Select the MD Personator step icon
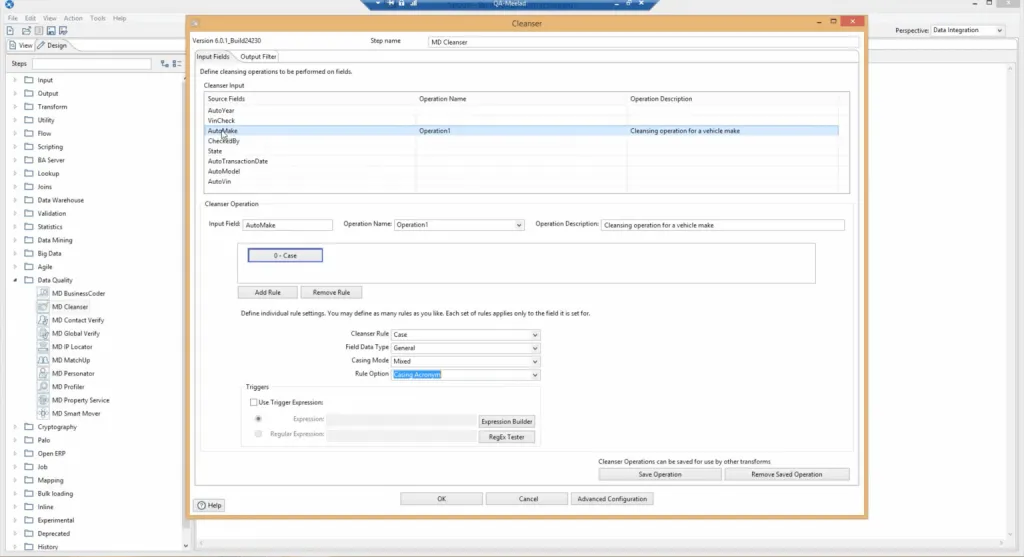Screen dimensions: 1024x557 pos(43,373)
